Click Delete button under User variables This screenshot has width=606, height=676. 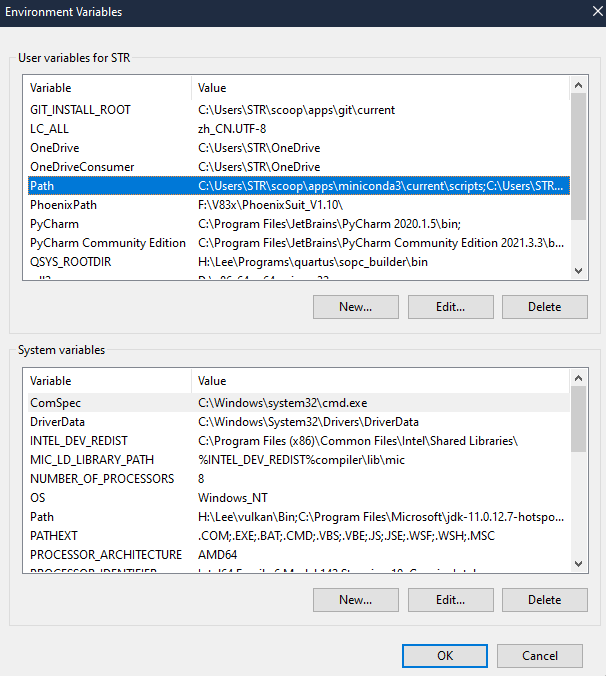544,307
